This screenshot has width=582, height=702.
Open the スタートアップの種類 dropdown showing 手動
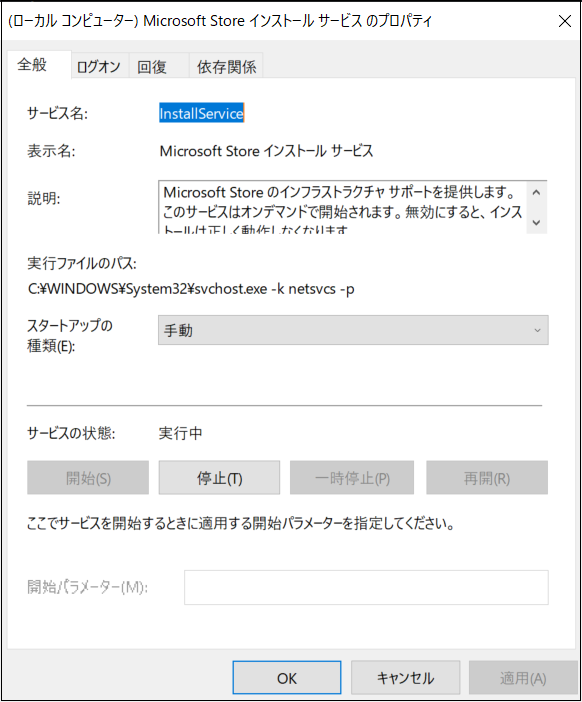(x=353, y=330)
